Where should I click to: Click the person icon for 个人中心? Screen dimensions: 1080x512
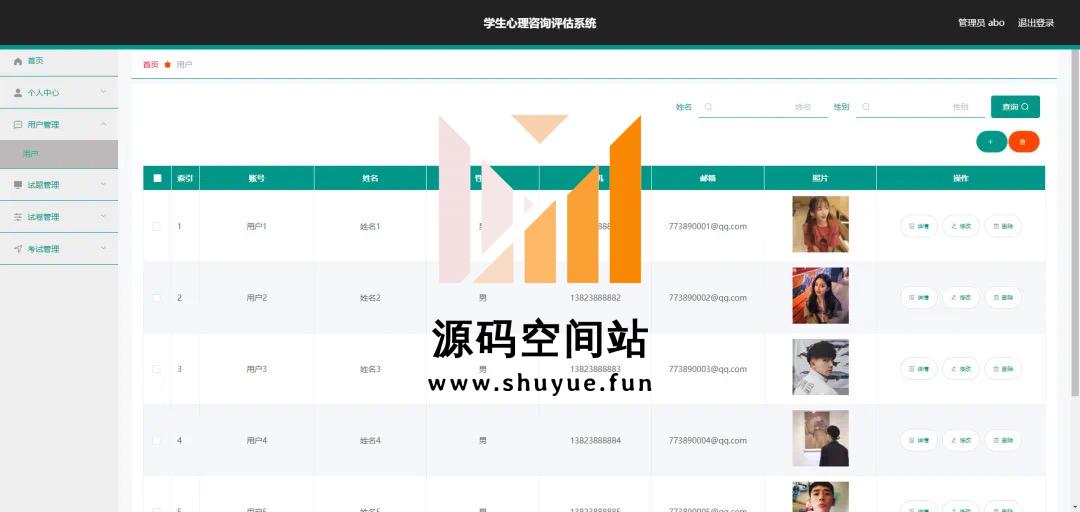pyautogui.click(x=19, y=92)
